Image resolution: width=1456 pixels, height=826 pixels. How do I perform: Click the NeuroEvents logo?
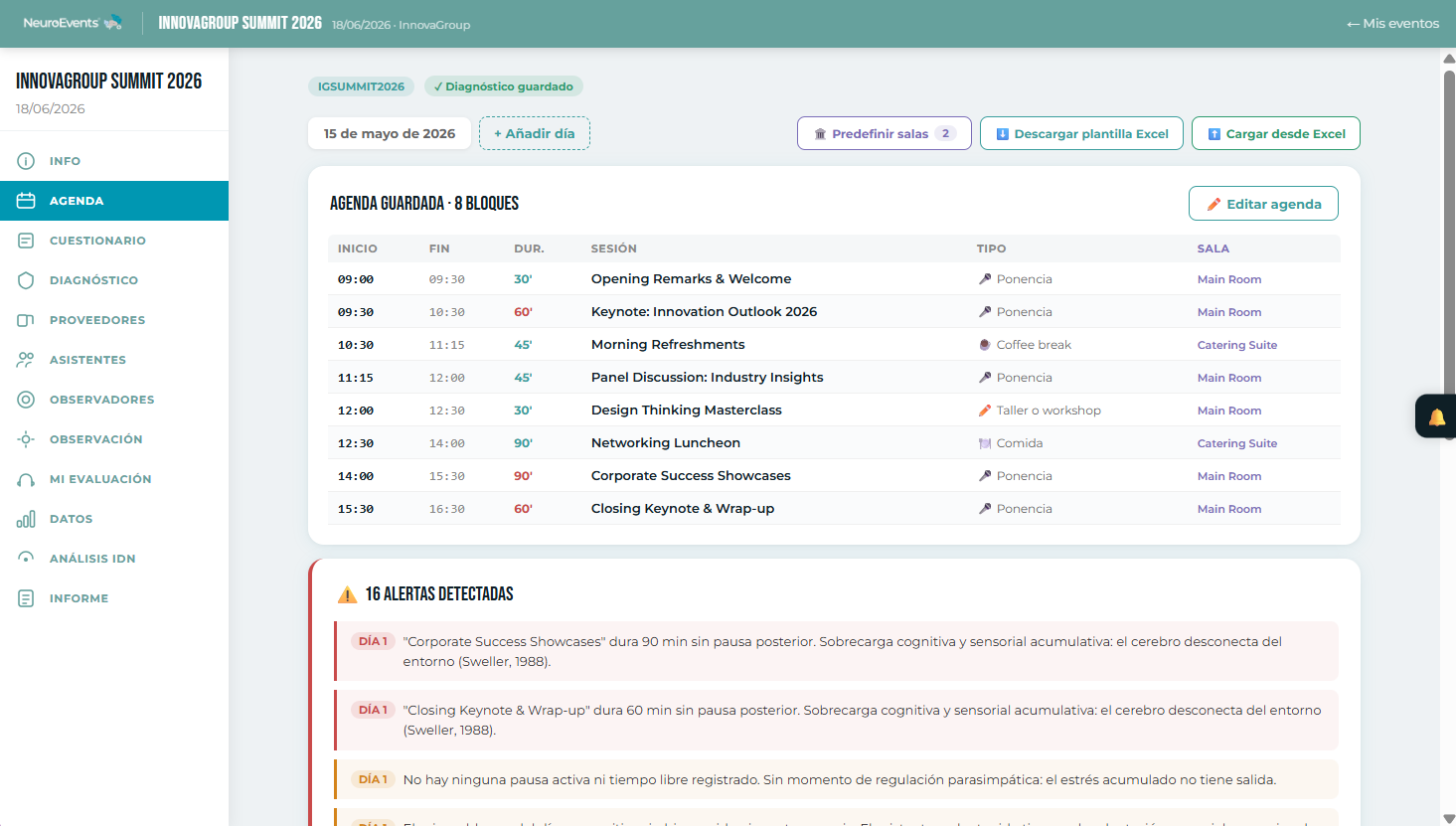[73, 23]
